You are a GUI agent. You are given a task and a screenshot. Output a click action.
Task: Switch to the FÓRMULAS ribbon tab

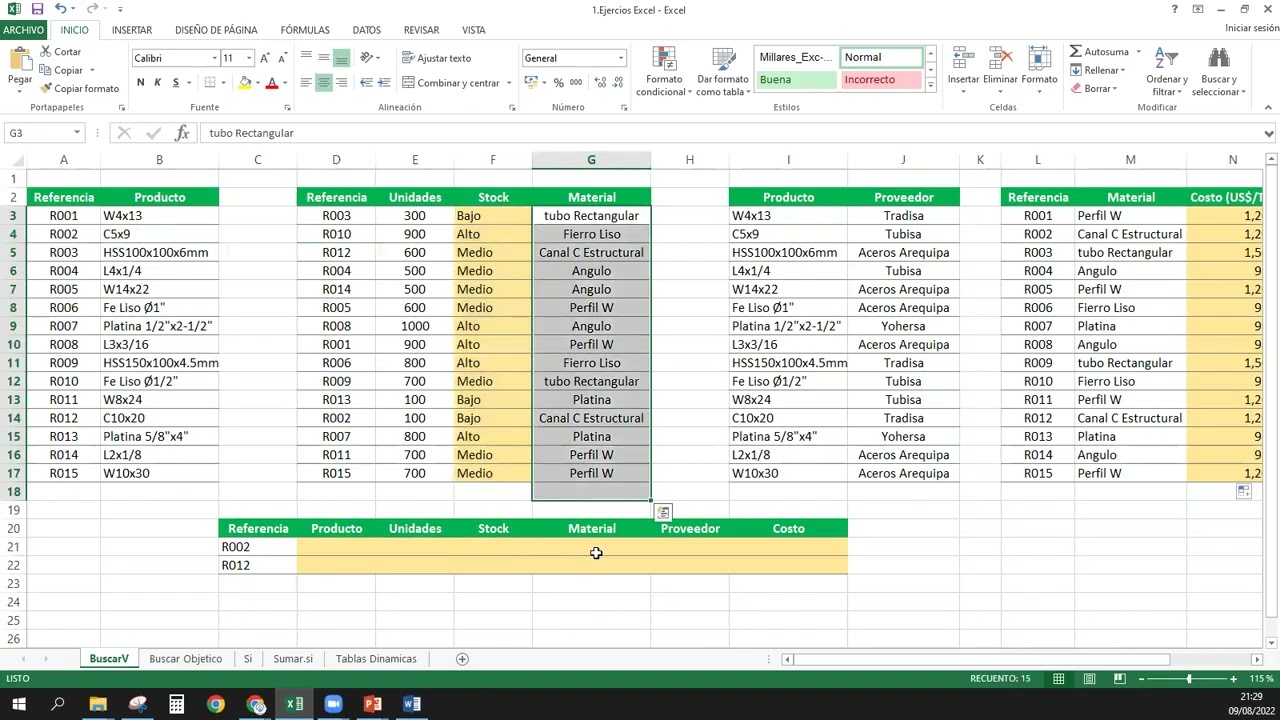(305, 30)
